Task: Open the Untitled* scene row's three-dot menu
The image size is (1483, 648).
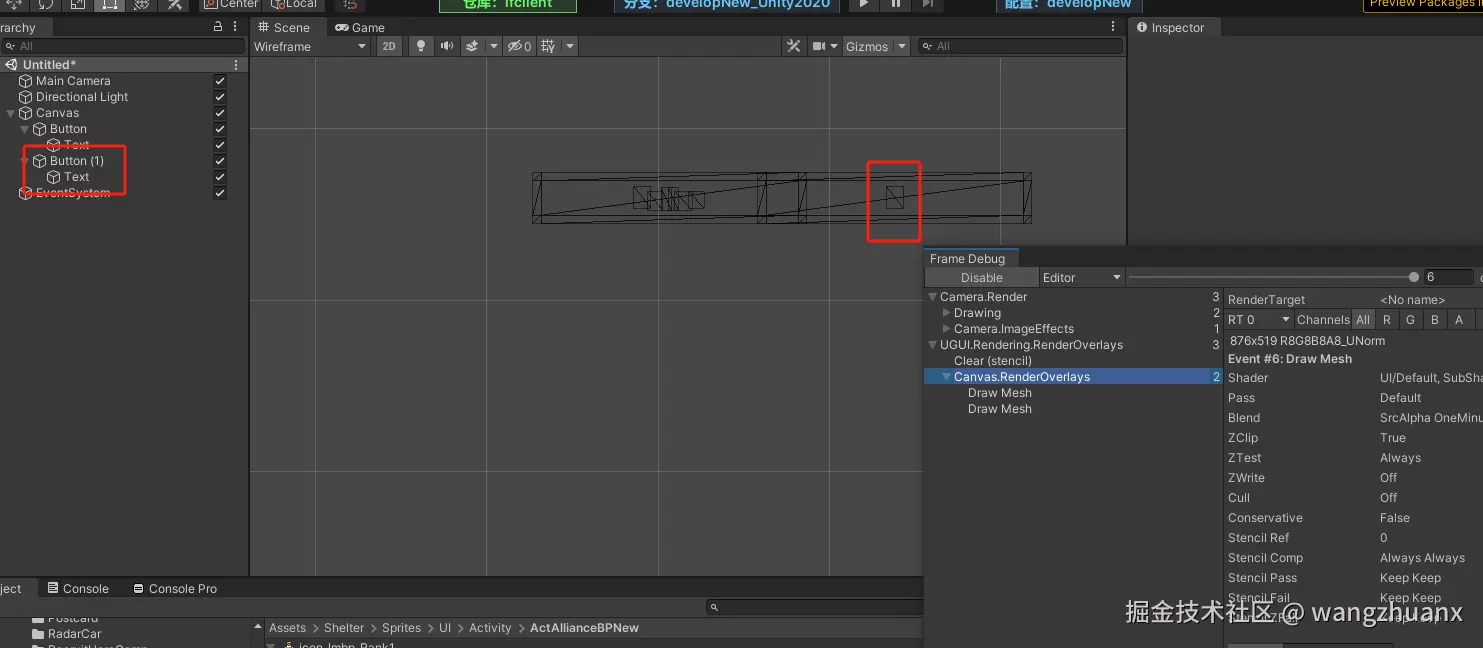Action: 237,65
